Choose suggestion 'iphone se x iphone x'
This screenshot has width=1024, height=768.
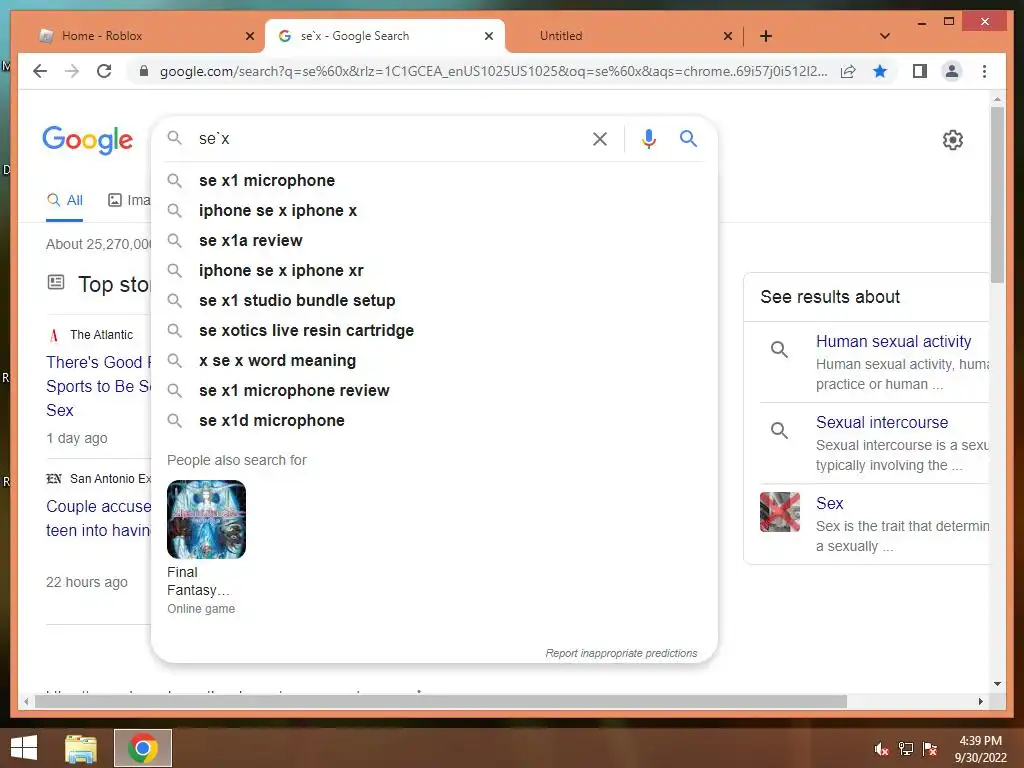[434, 210]
